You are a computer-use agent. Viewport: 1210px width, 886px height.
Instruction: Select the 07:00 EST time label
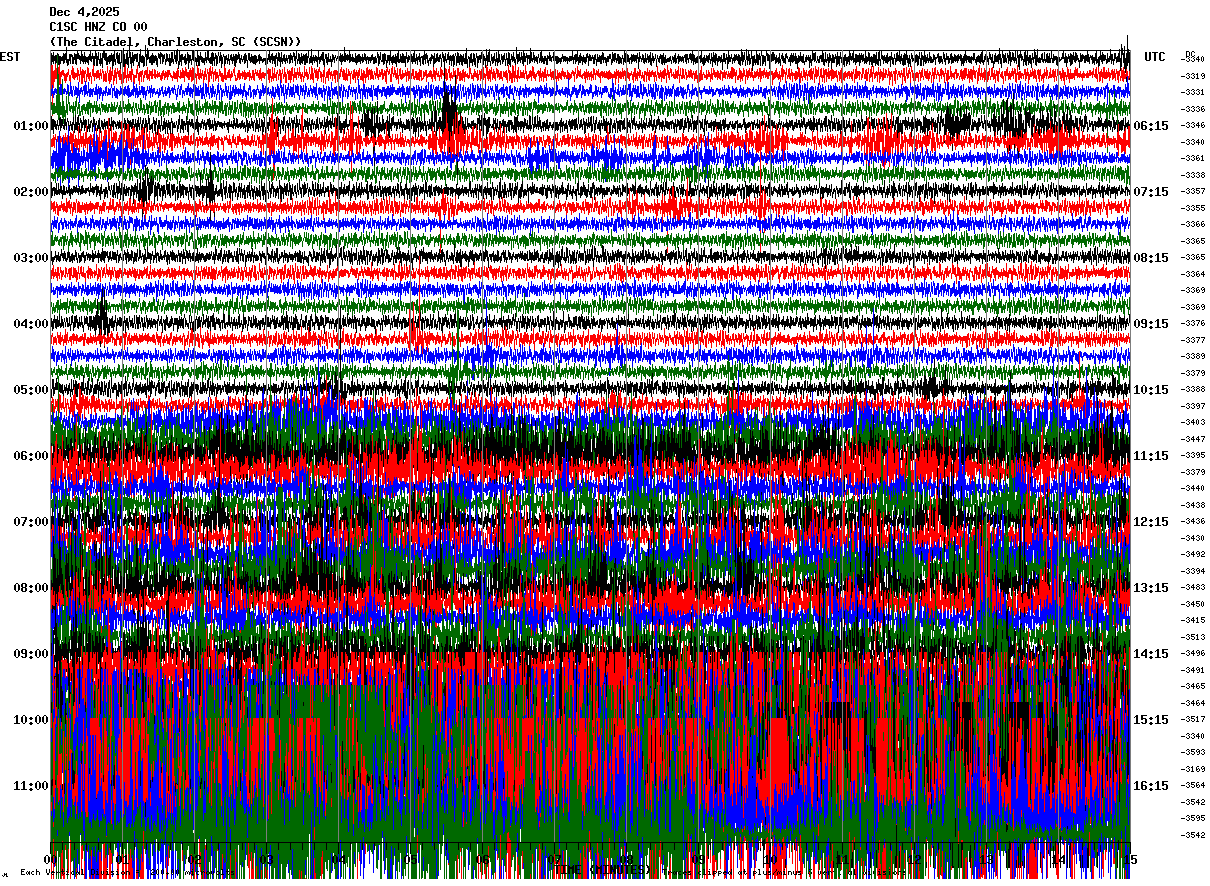tap(31, 522)
